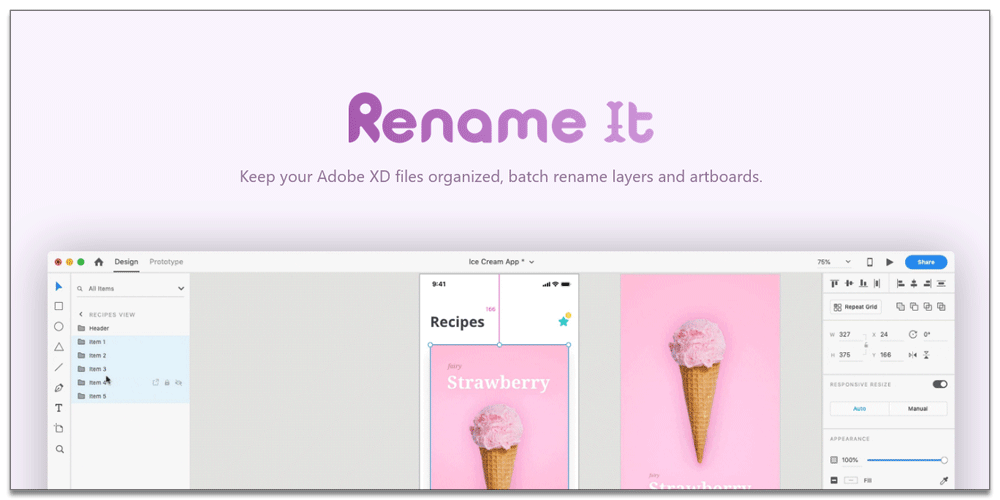Pick fill color with eyedropper
Viewport: 1000px width, 500px height.
click(941, 481)
